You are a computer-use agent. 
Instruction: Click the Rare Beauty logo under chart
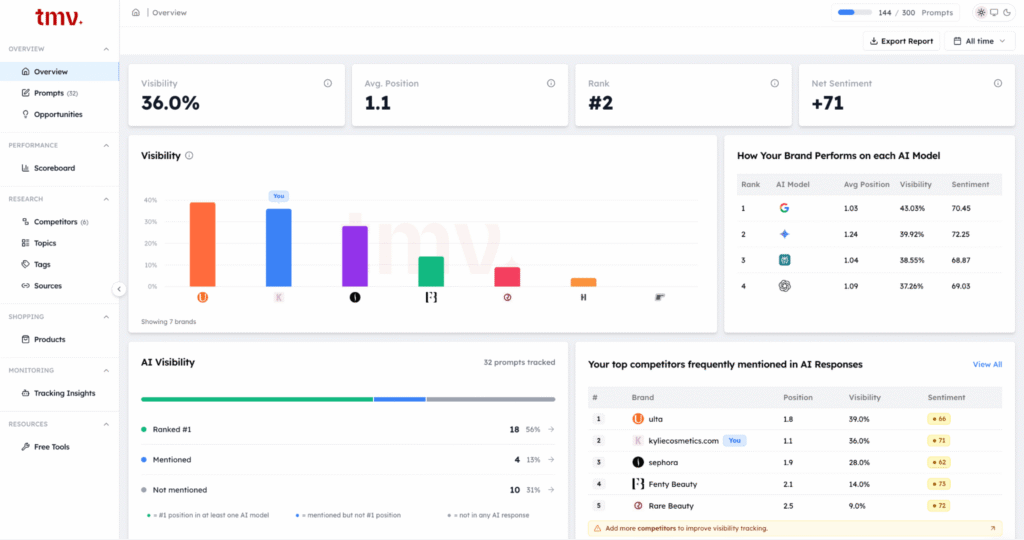(x=507, y=297)
